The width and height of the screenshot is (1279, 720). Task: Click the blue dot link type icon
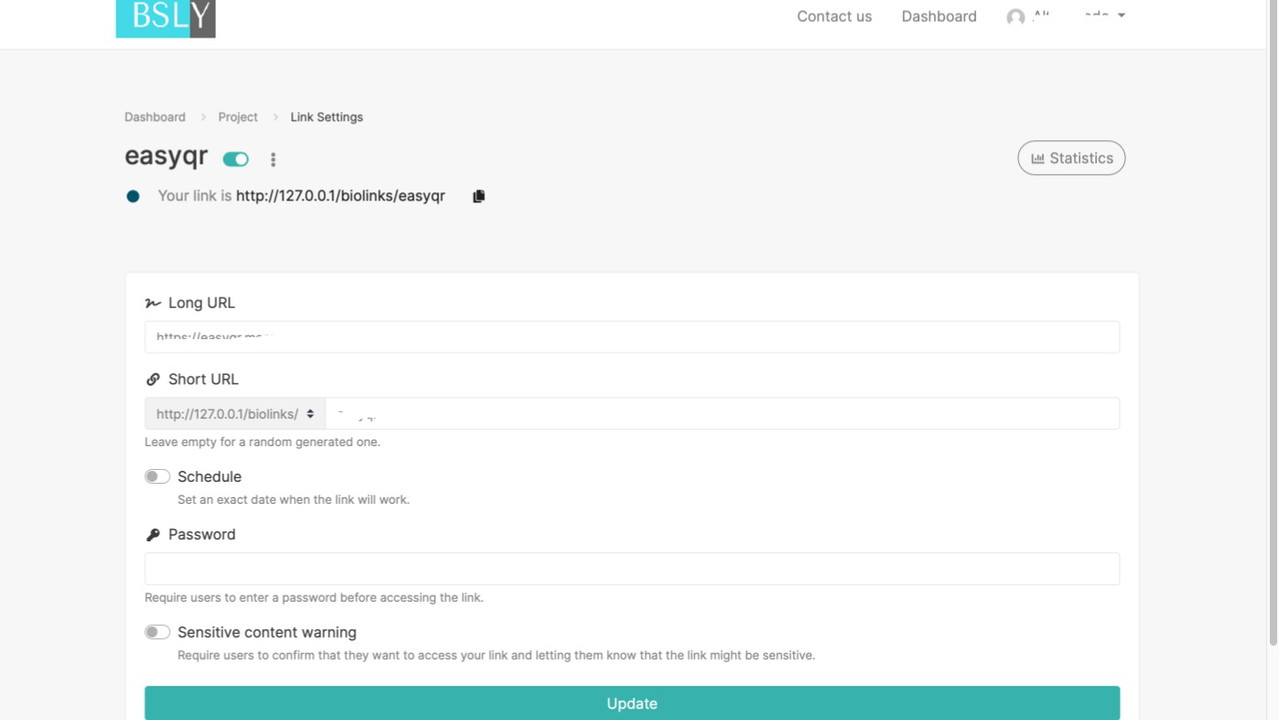pos(133,196)
